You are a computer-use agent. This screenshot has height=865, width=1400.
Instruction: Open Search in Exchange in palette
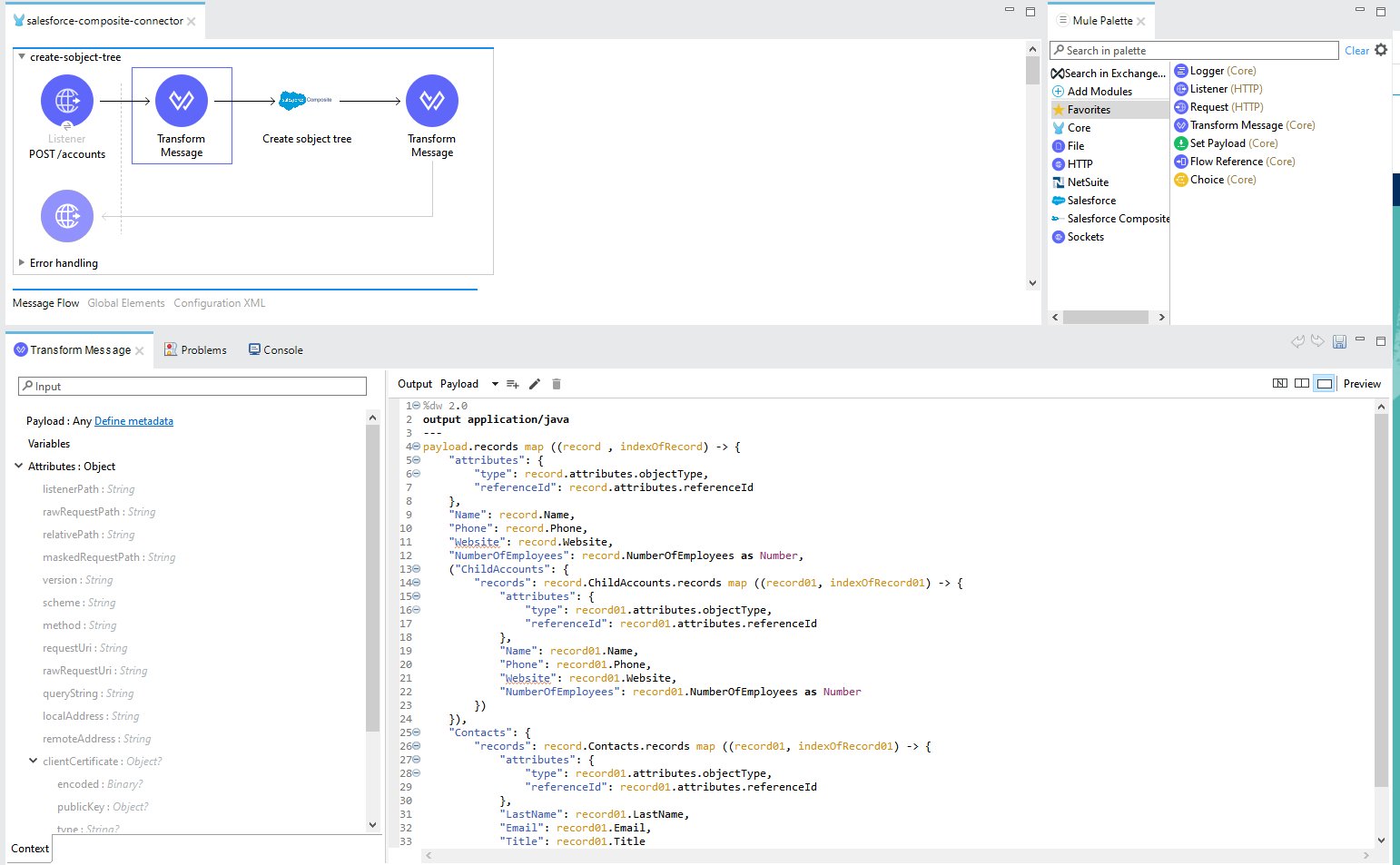(1109, 74)
